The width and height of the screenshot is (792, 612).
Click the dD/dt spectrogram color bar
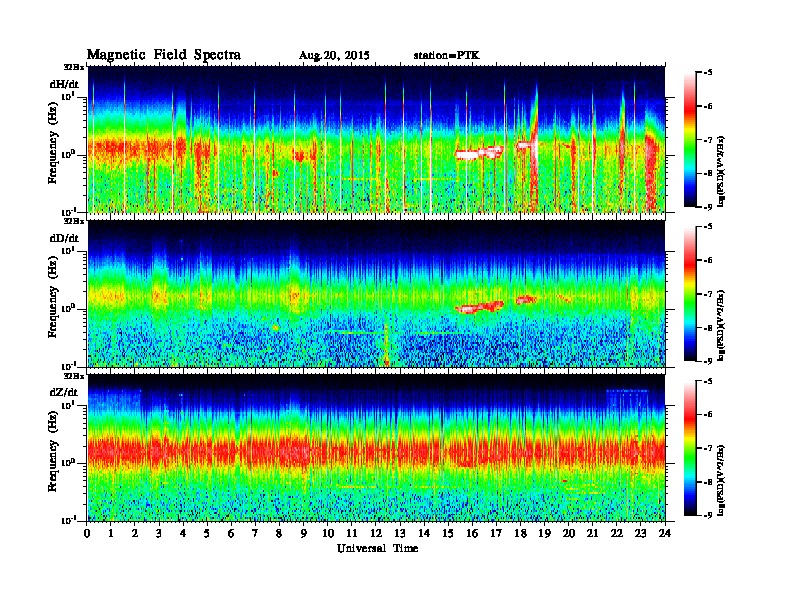tap(689, 294)
